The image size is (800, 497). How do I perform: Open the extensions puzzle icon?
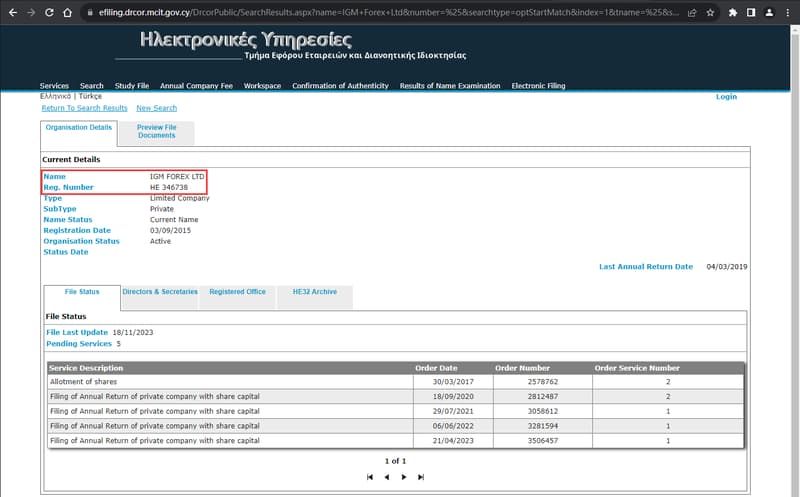tap(733, 13)
